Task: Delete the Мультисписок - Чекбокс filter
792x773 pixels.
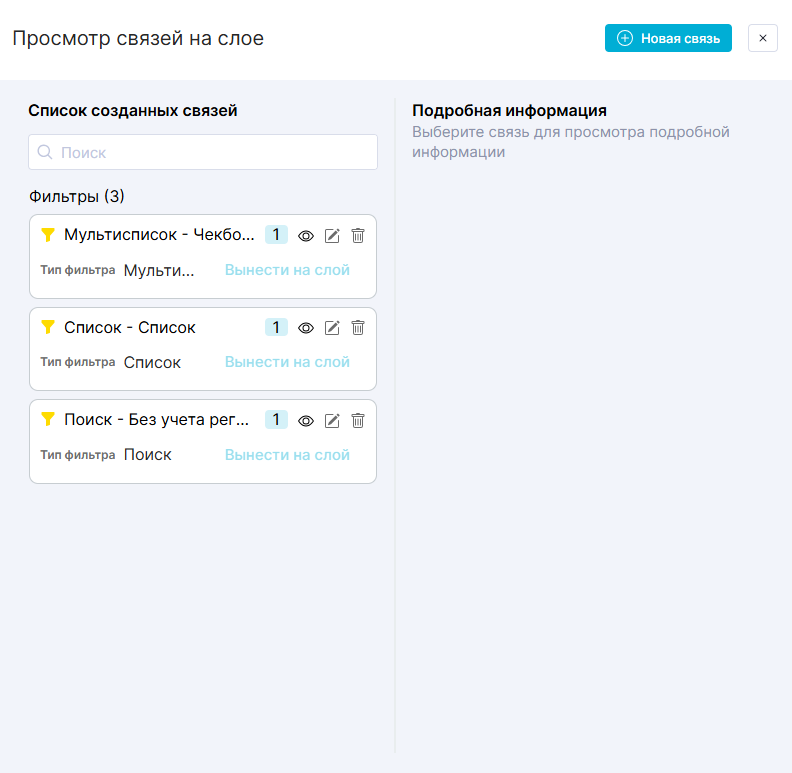Action: coord(358,236)
